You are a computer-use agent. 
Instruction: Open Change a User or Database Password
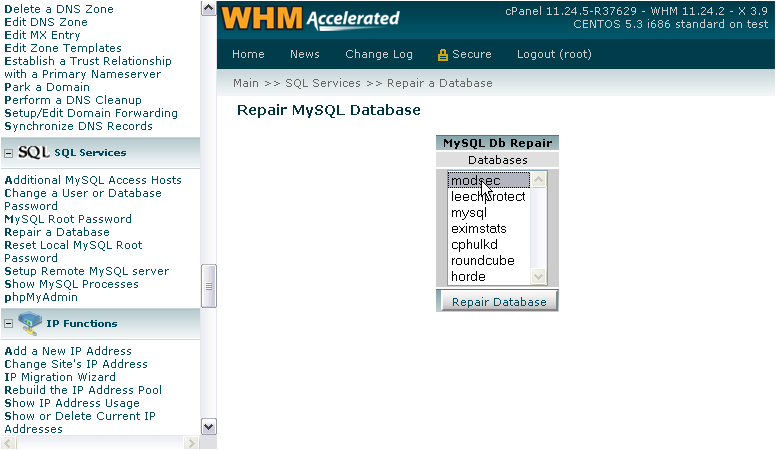tap(83, 200)
